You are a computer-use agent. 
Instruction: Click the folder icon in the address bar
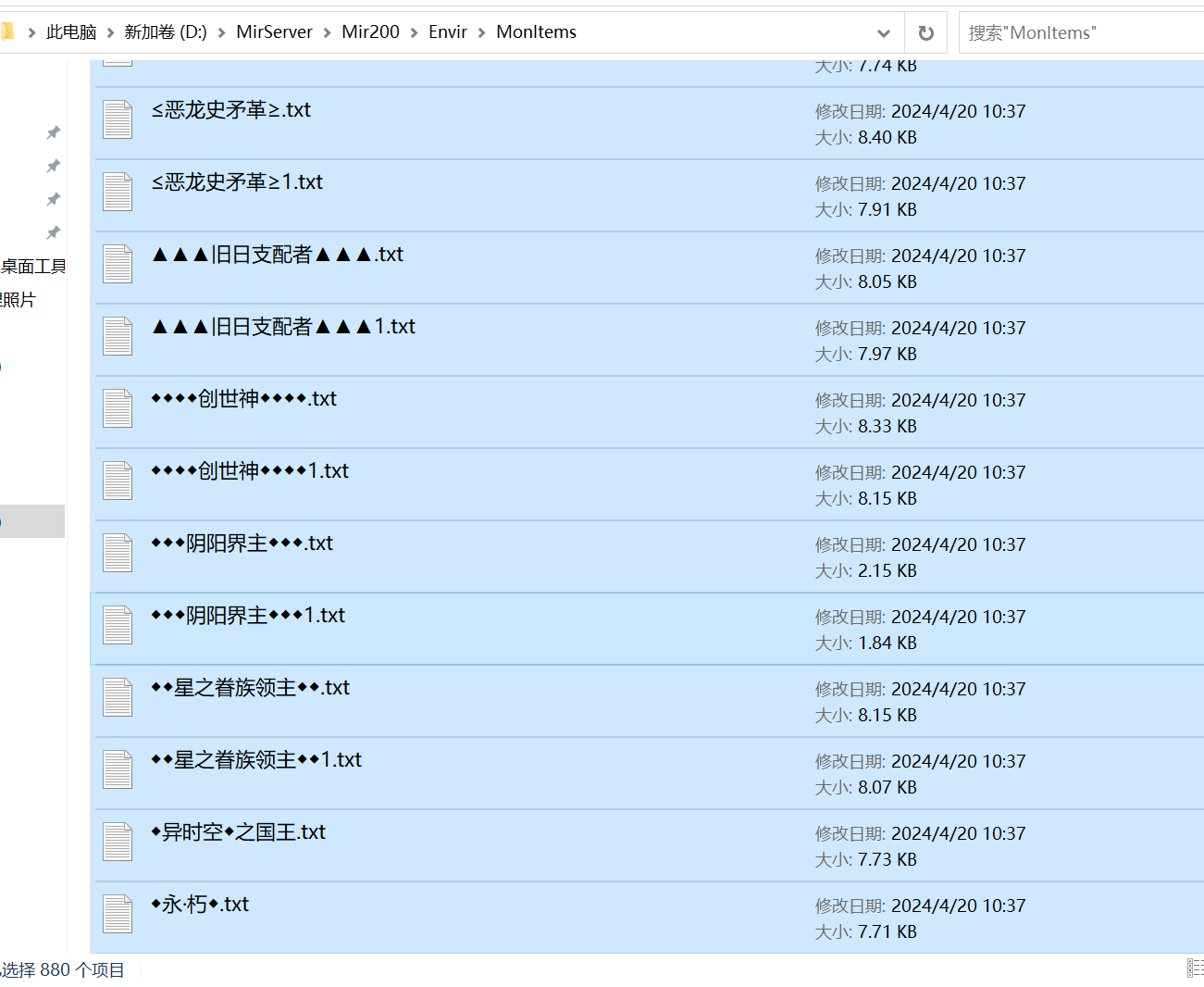pos(7,32)
